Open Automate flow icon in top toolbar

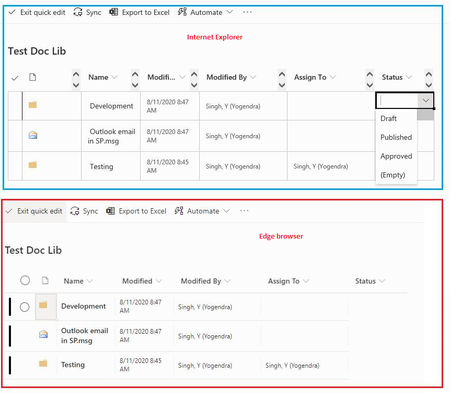pyautogui.click(x=182, y=12)
